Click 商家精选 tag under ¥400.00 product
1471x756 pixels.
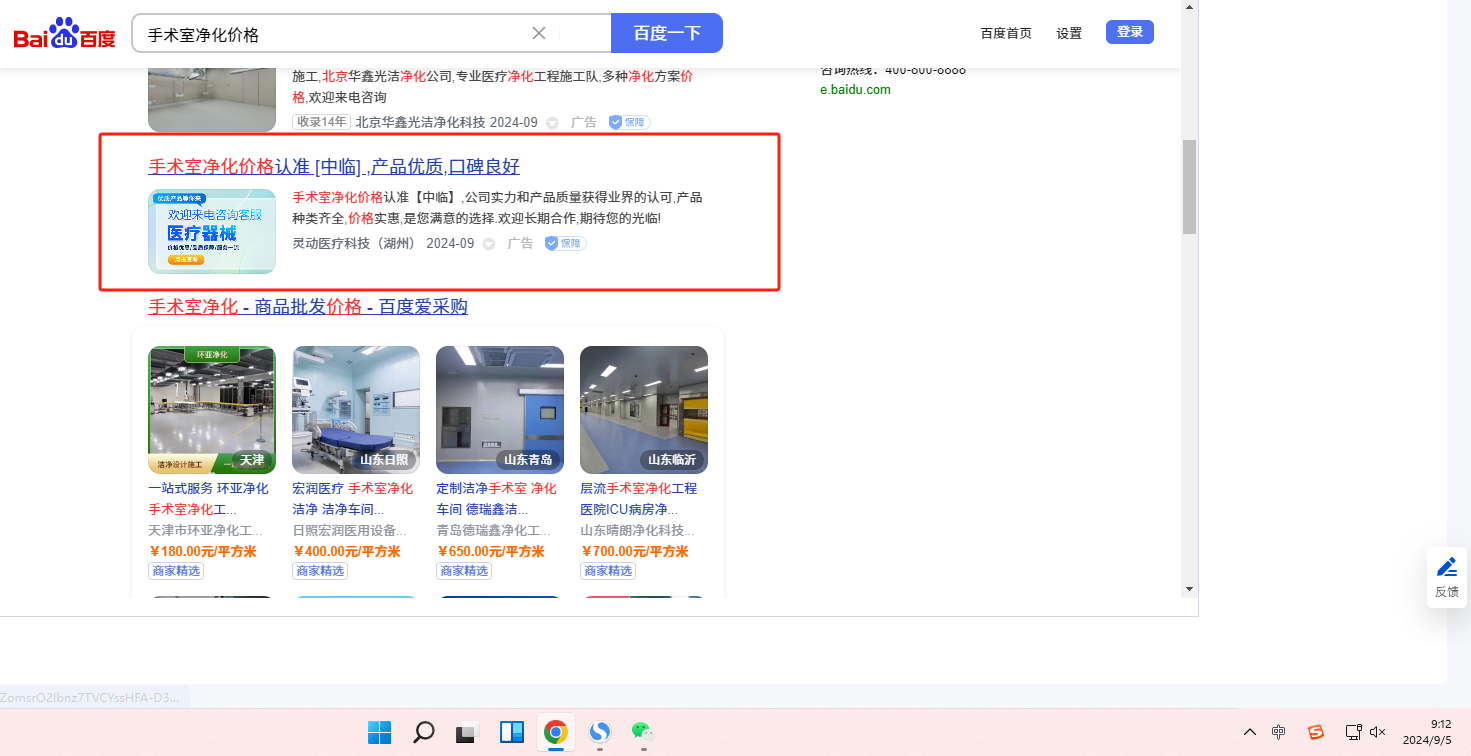pyautogui.click(x=319, y=571)
